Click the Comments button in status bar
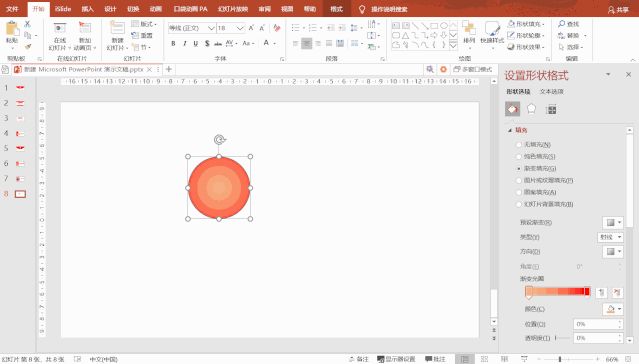Image resolution: width=639 pixels, height=364 pixels. [435, 359]
